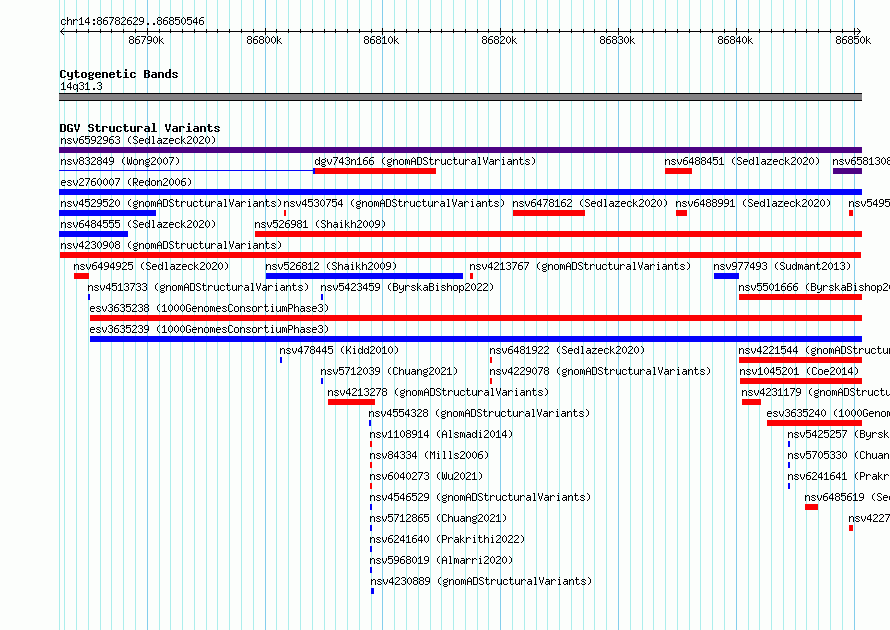This screenshot has width=890, height=630.
Task: Open nsv6040273 (Wu2021) variant
Action: [426, 476]
